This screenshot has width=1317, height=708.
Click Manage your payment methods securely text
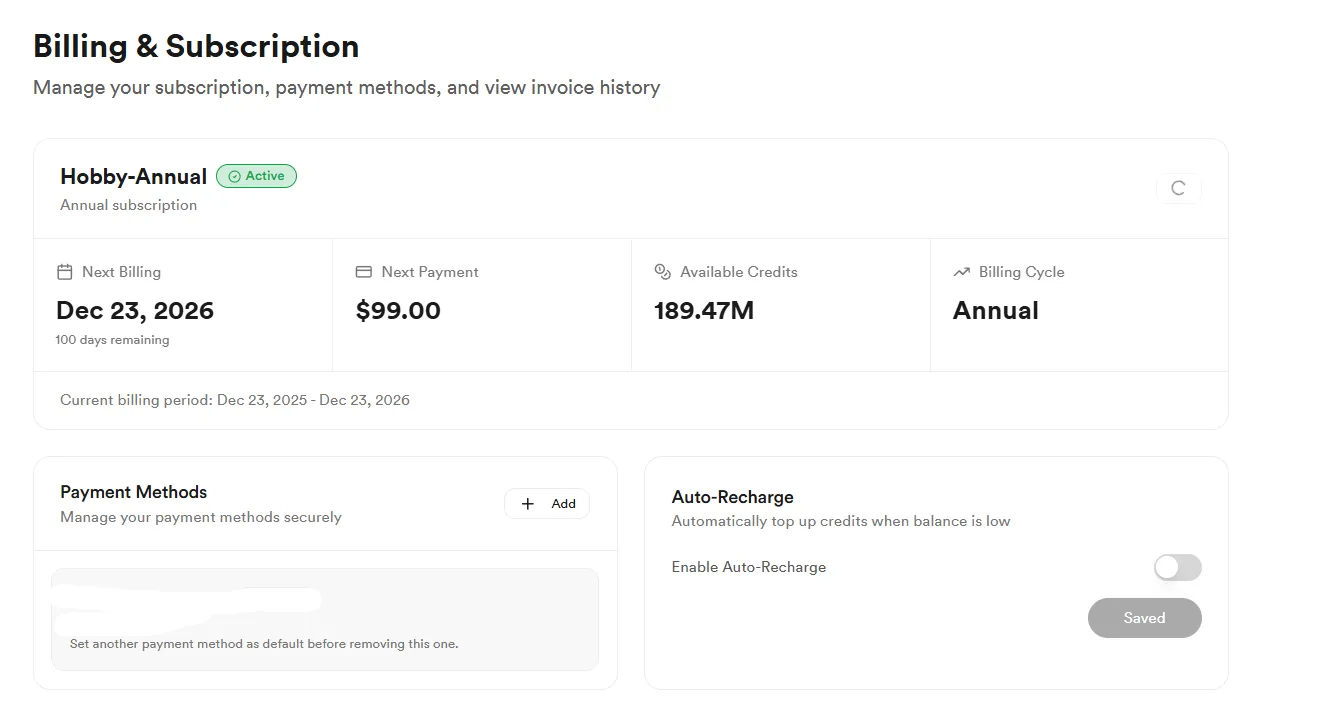click(201, 517)
